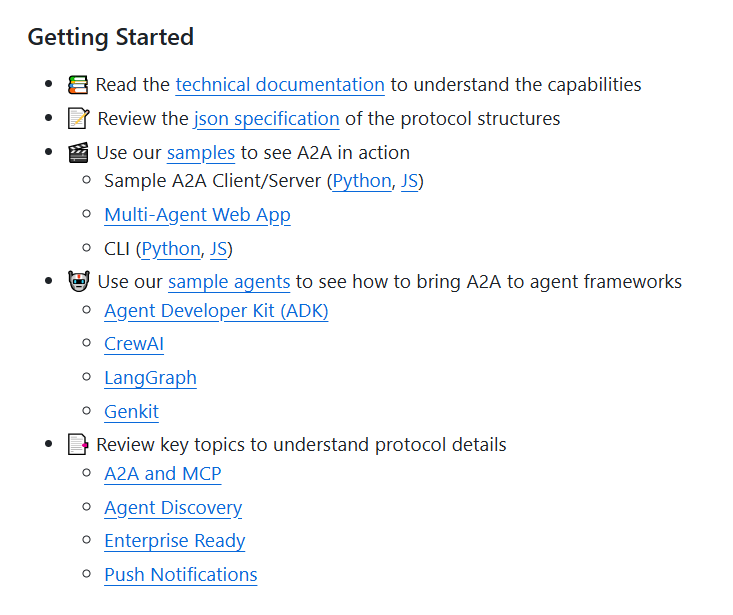Image resolution: width=733 pixels, height=615 pixels.
Task: Open Python link for Sample A2A Client/Server
Action: click(362, 181)
